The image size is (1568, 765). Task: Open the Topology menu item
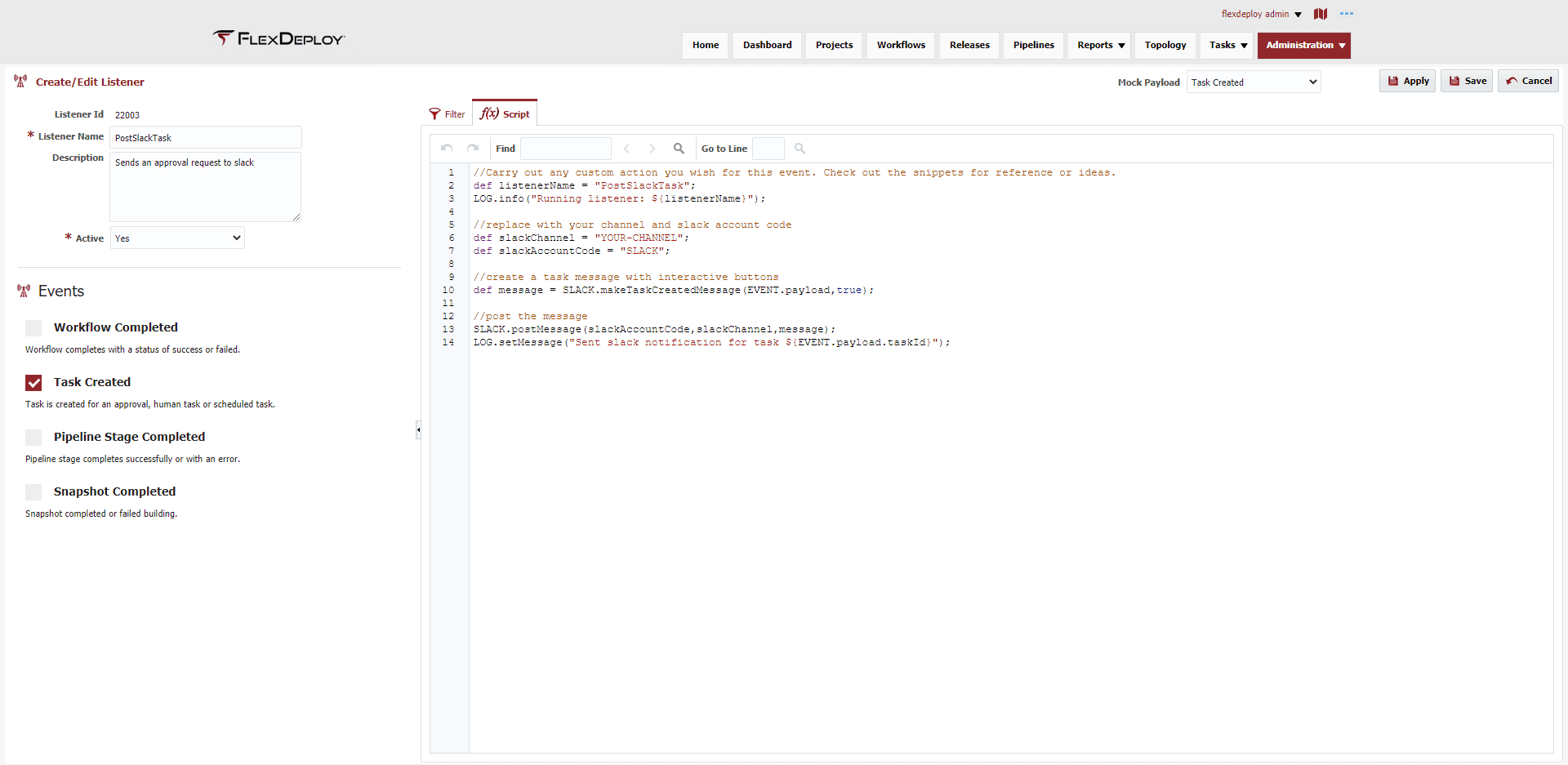point(1165,45)
